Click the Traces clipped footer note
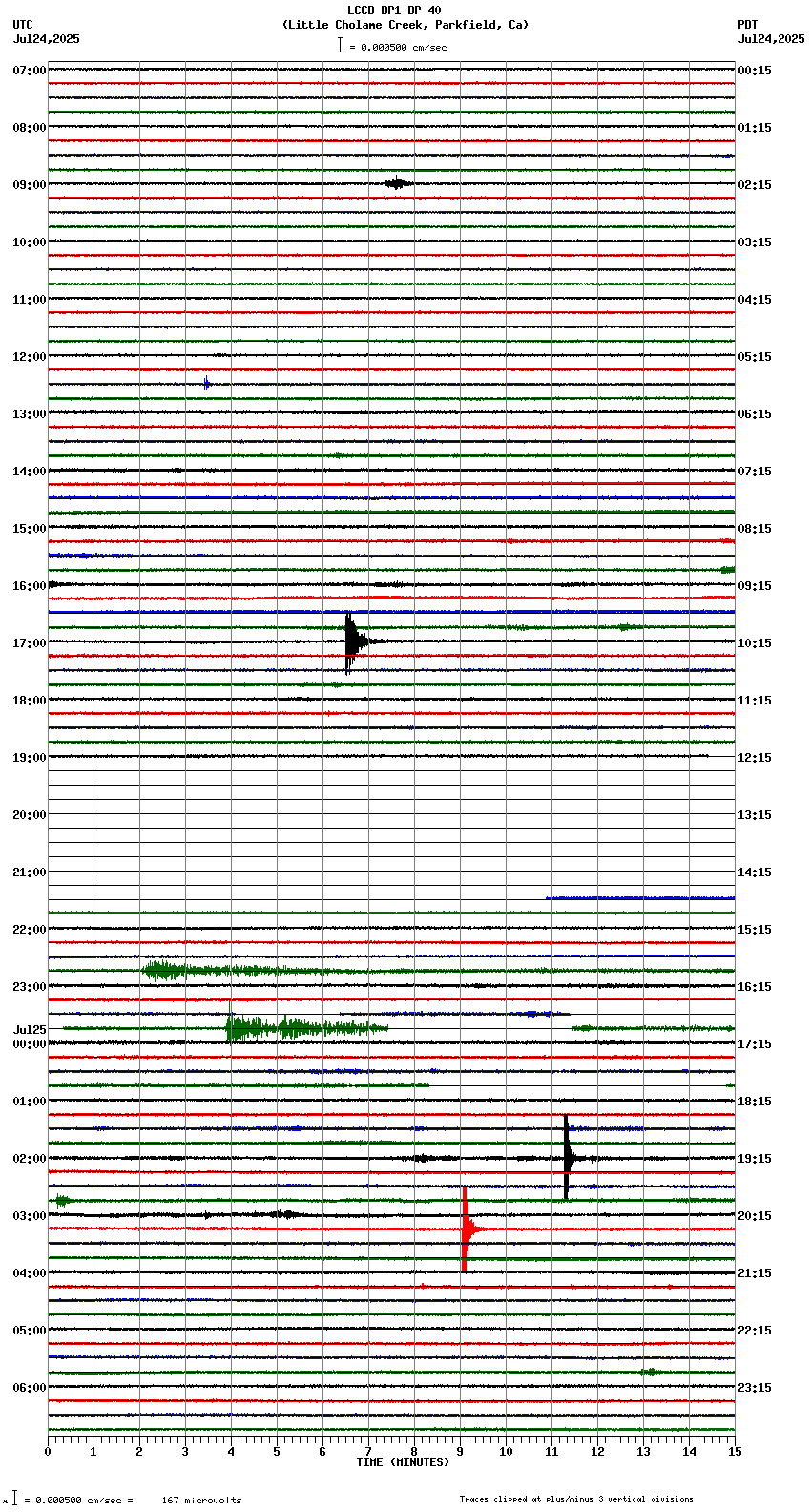This screenshot has height=1512, width=811. [x=576, y=1499]
